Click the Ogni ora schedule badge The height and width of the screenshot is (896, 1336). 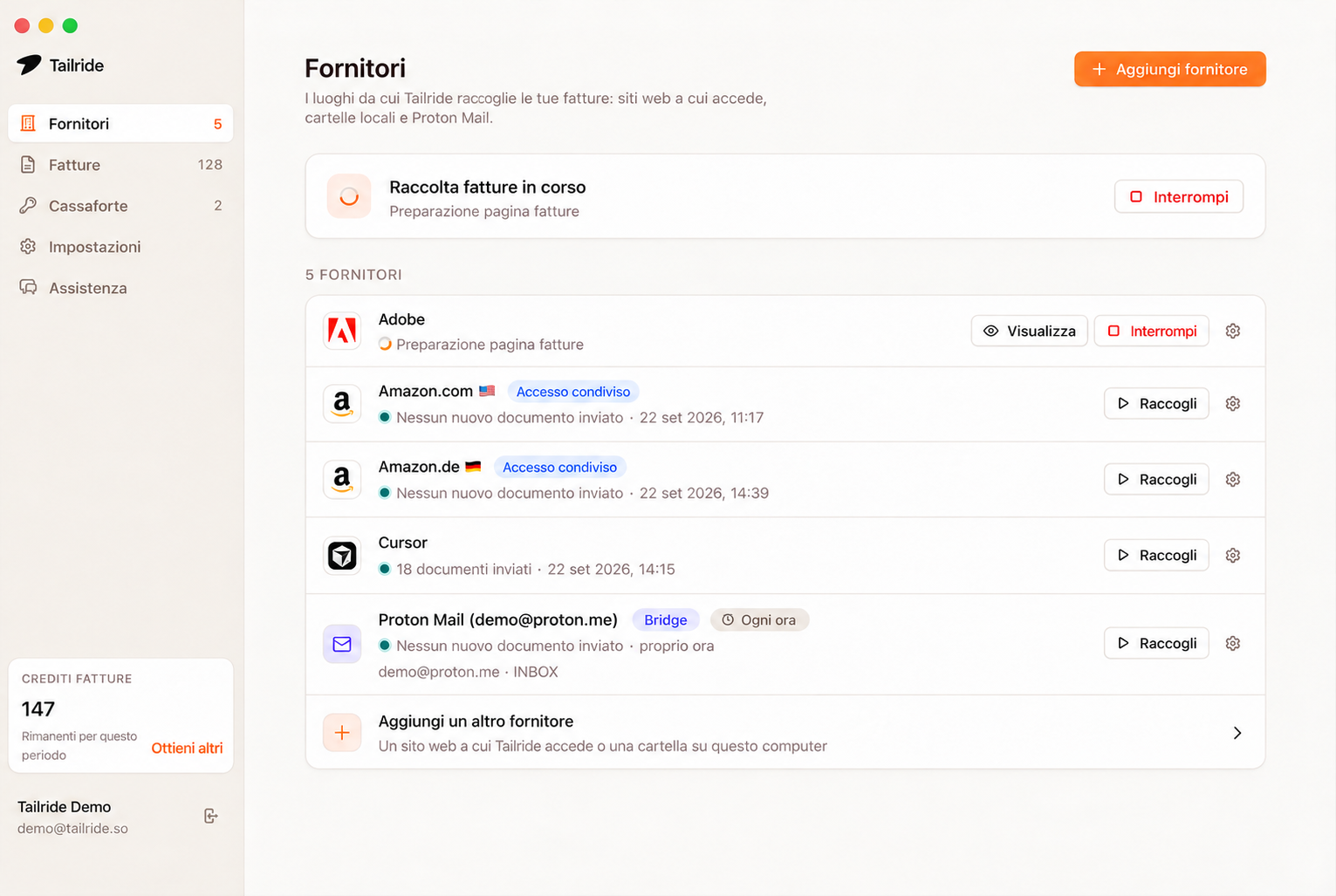[x=759, y=619]
